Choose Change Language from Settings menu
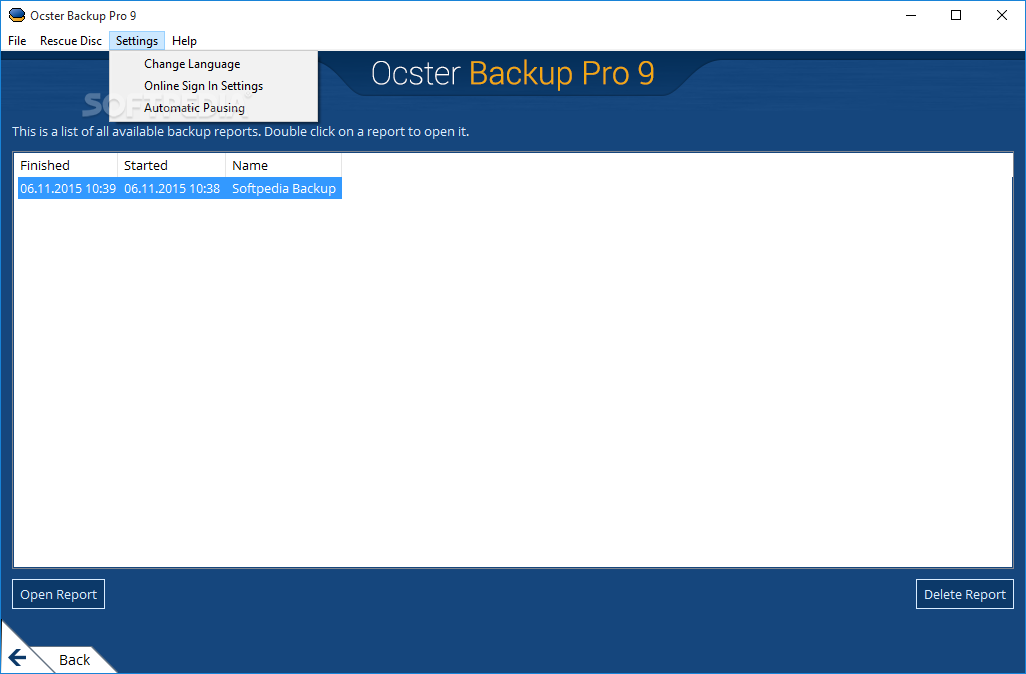This screenshot has height=674, width=1026. pos(213,64)
